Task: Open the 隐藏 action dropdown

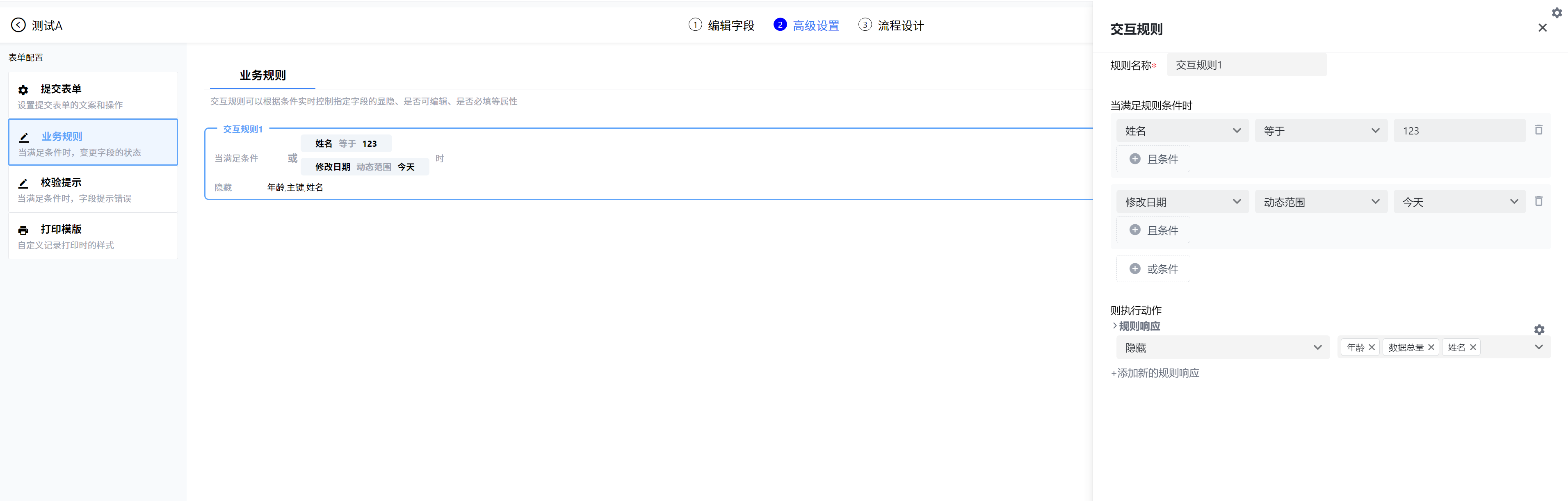Action: pos(1223,347)
